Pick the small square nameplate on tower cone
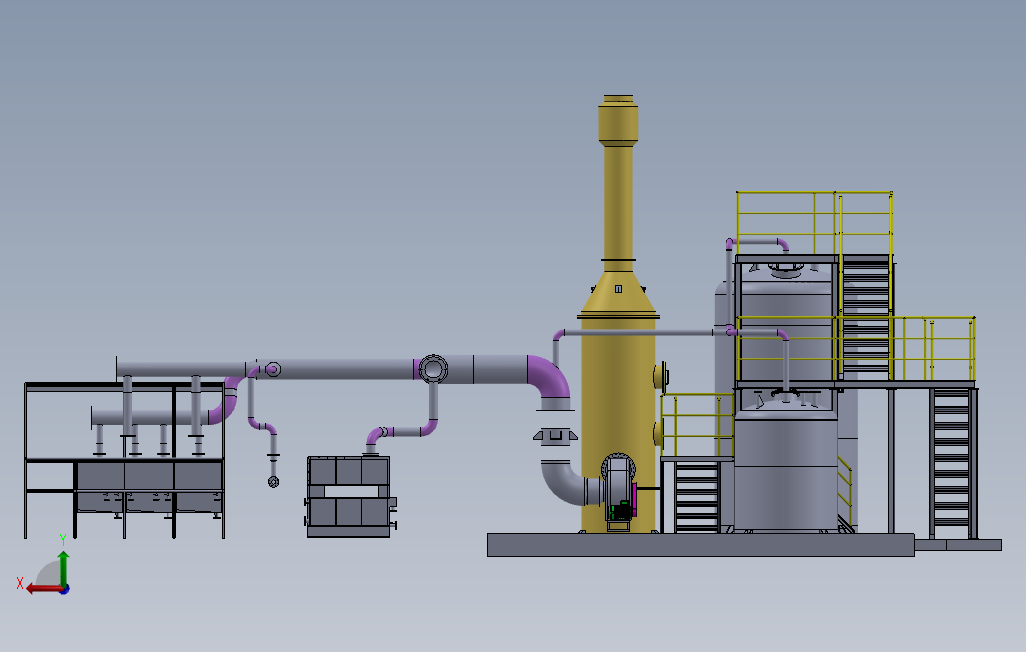The height and width of the screenshot is (652, 1026). click(x=618, y=289)
